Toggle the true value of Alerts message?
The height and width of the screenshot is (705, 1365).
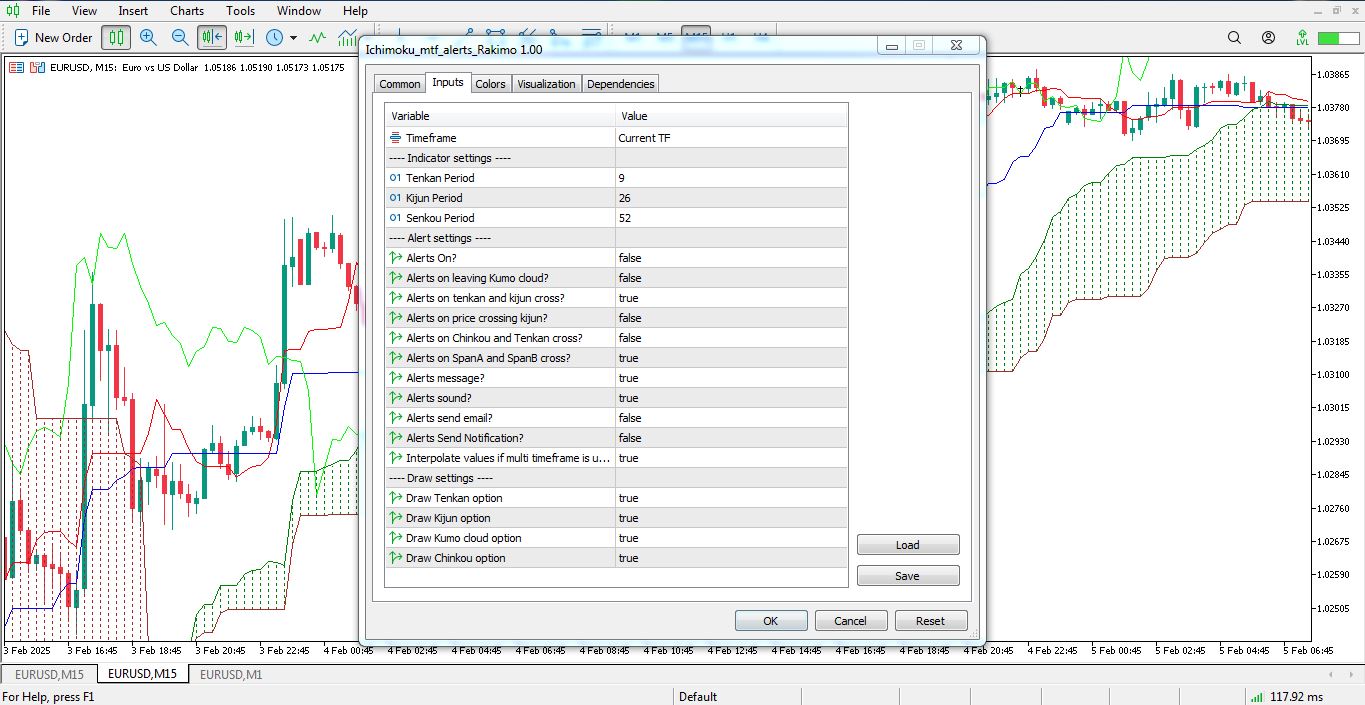[731, 378]
